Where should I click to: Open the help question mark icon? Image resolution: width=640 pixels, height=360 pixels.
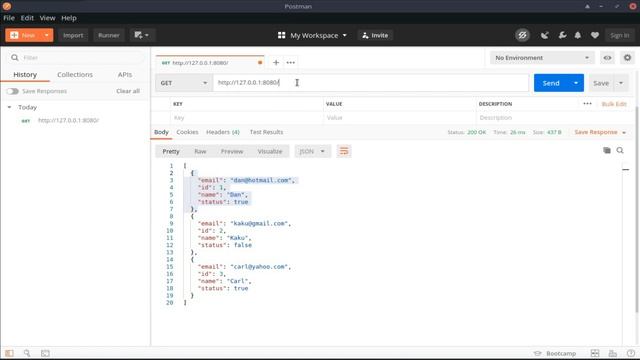point(631,353)
